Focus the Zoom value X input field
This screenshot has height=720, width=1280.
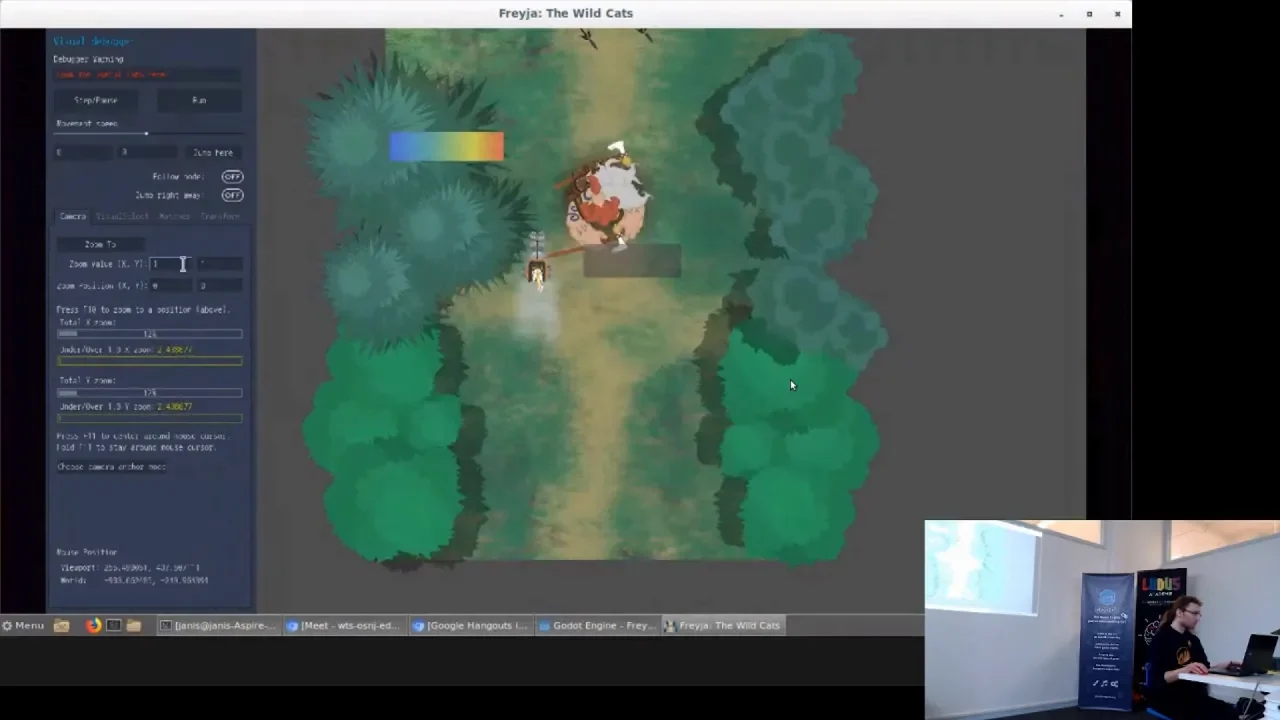171,264
